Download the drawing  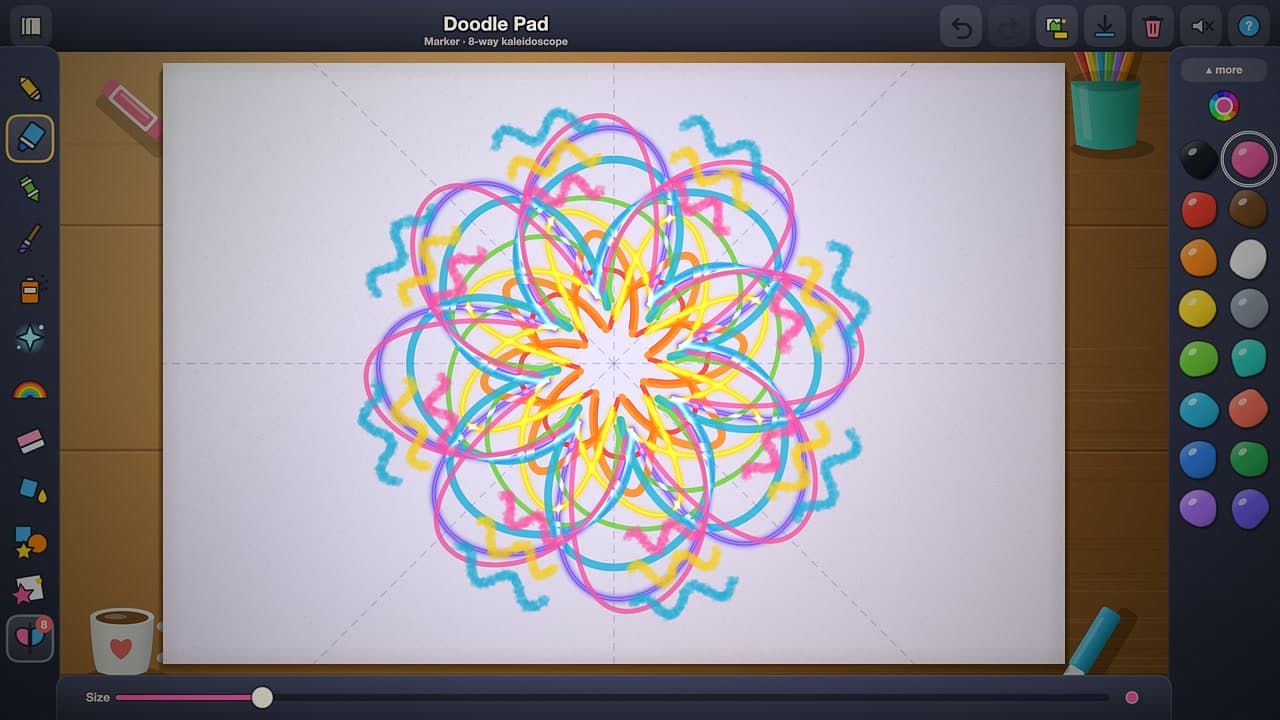click(1105, 26)
